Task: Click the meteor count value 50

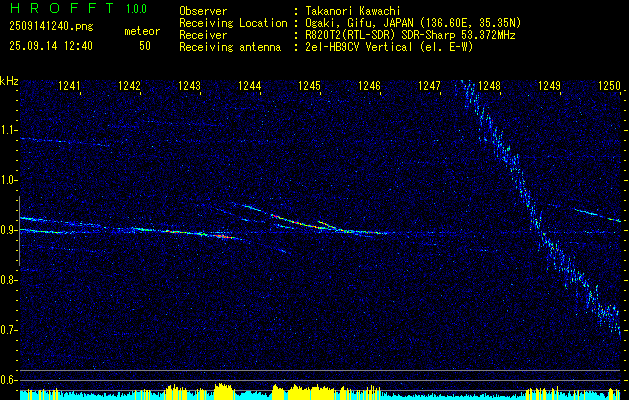Action: [145, 46]
